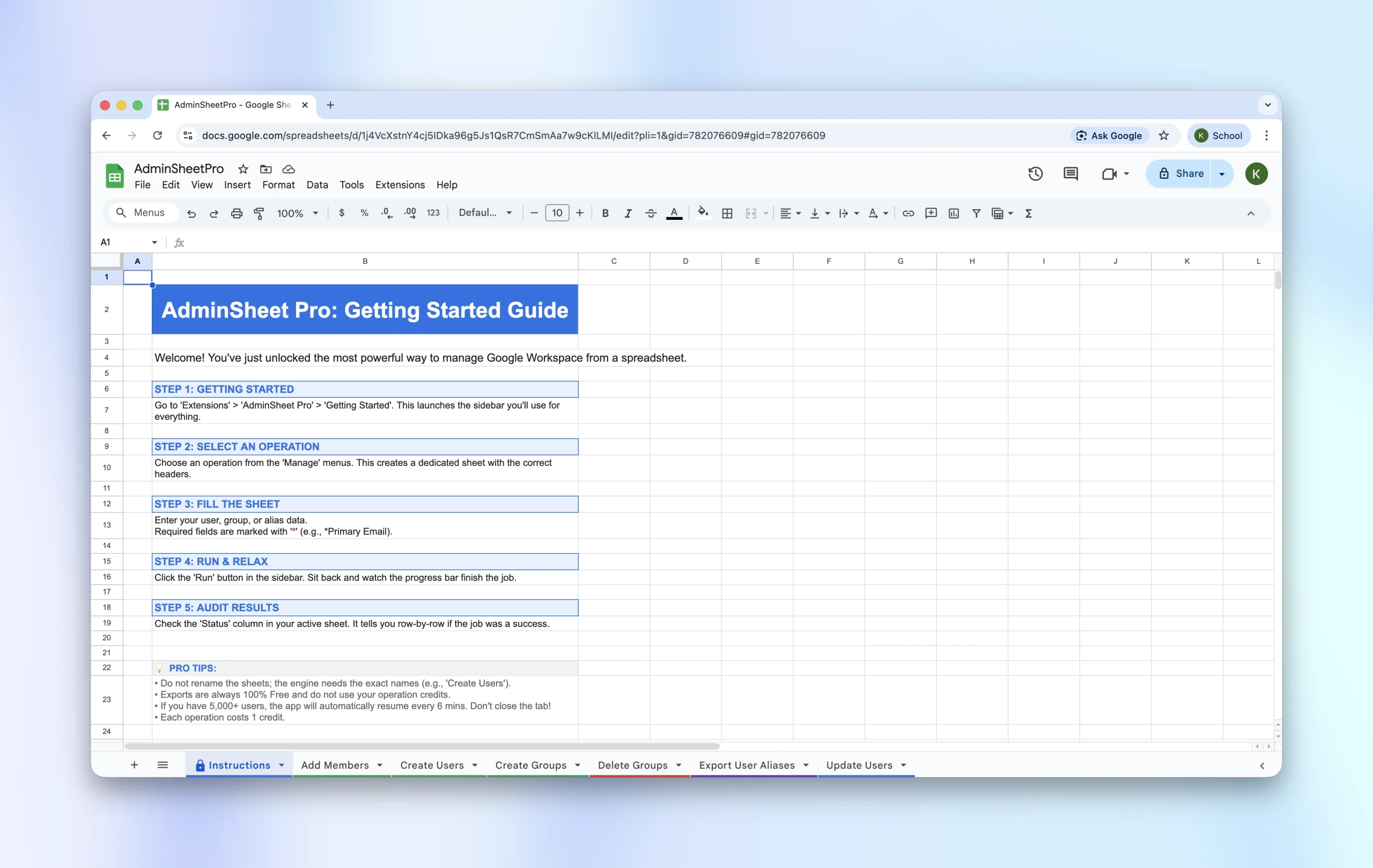Viewport: 1373px width, 868px height.
Task: Open the zoom 100% dropdown
Action: click(297, 213)
